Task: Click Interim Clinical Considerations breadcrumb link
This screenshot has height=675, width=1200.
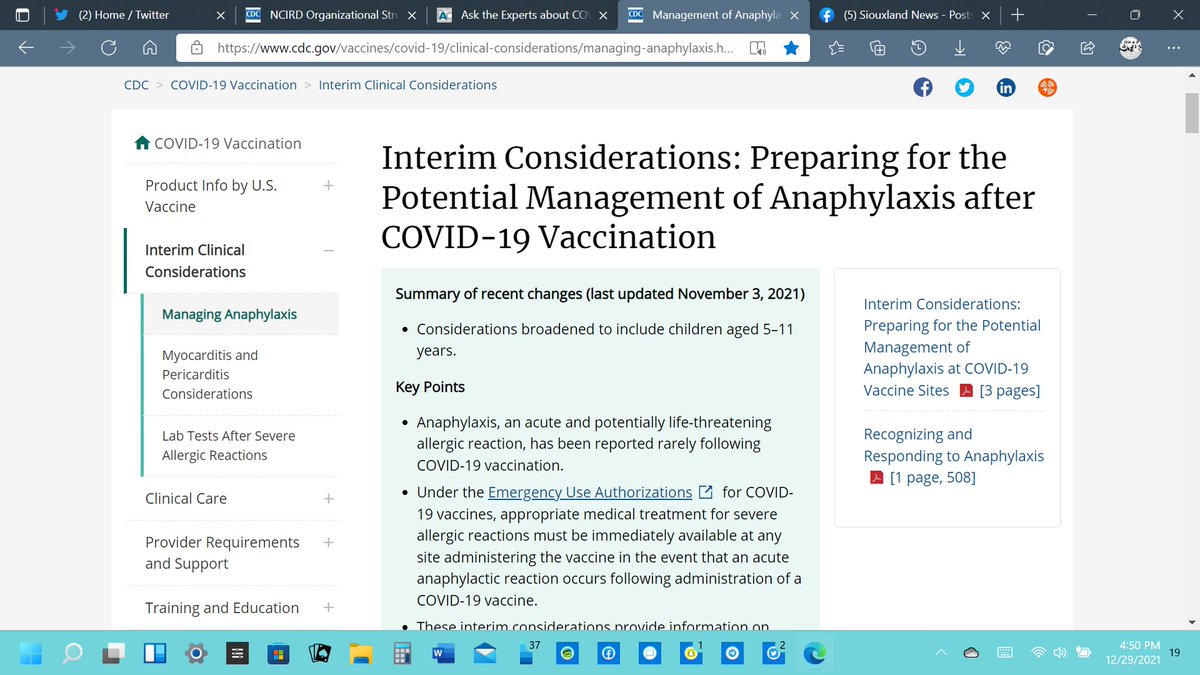Action: 408,85
